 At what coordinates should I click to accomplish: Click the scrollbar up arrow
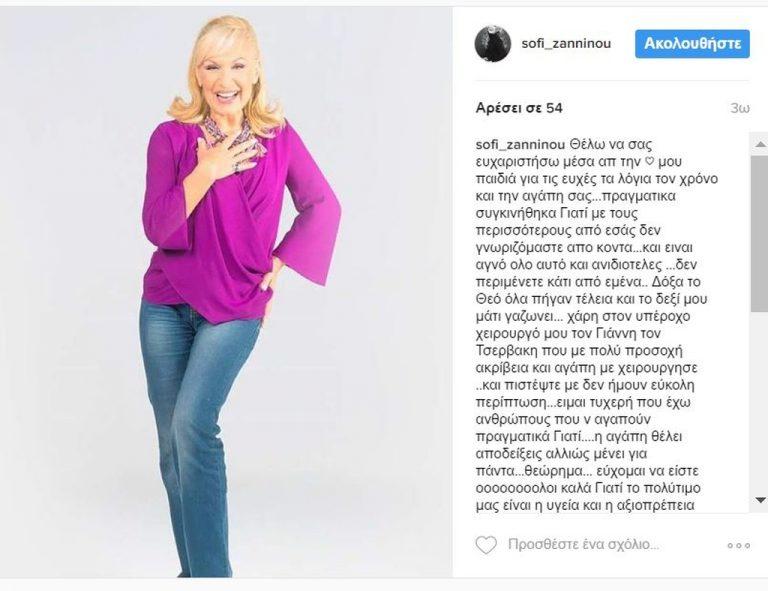760,144
